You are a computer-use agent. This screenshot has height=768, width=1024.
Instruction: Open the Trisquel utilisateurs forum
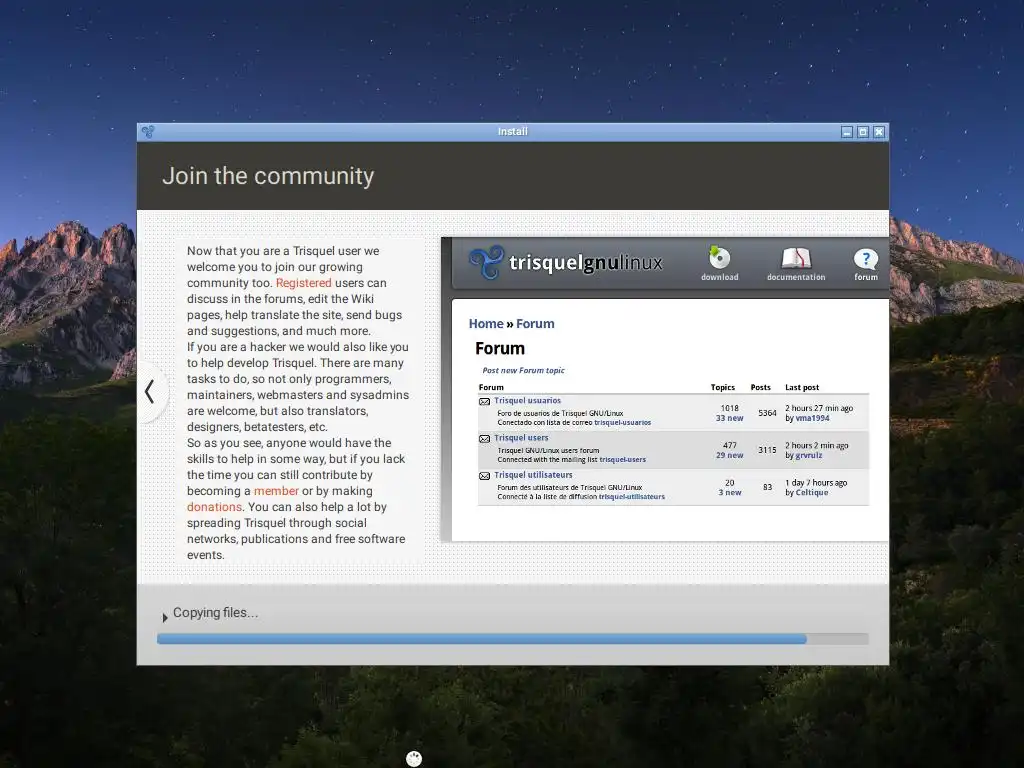[533, 475]
